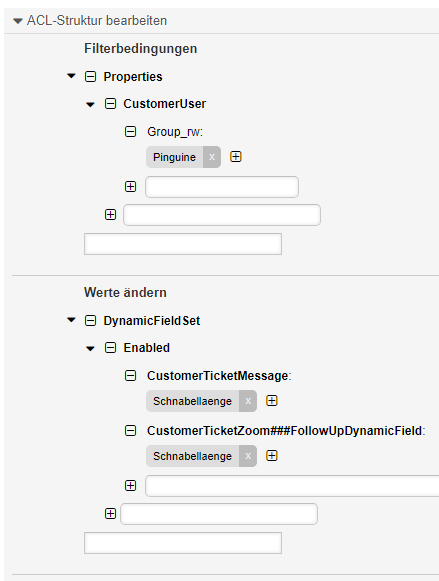Image resolution: width=439 pixels, height=581 pixels.
Task: Add value next to Pinguine tag
Action: point(236,157)
